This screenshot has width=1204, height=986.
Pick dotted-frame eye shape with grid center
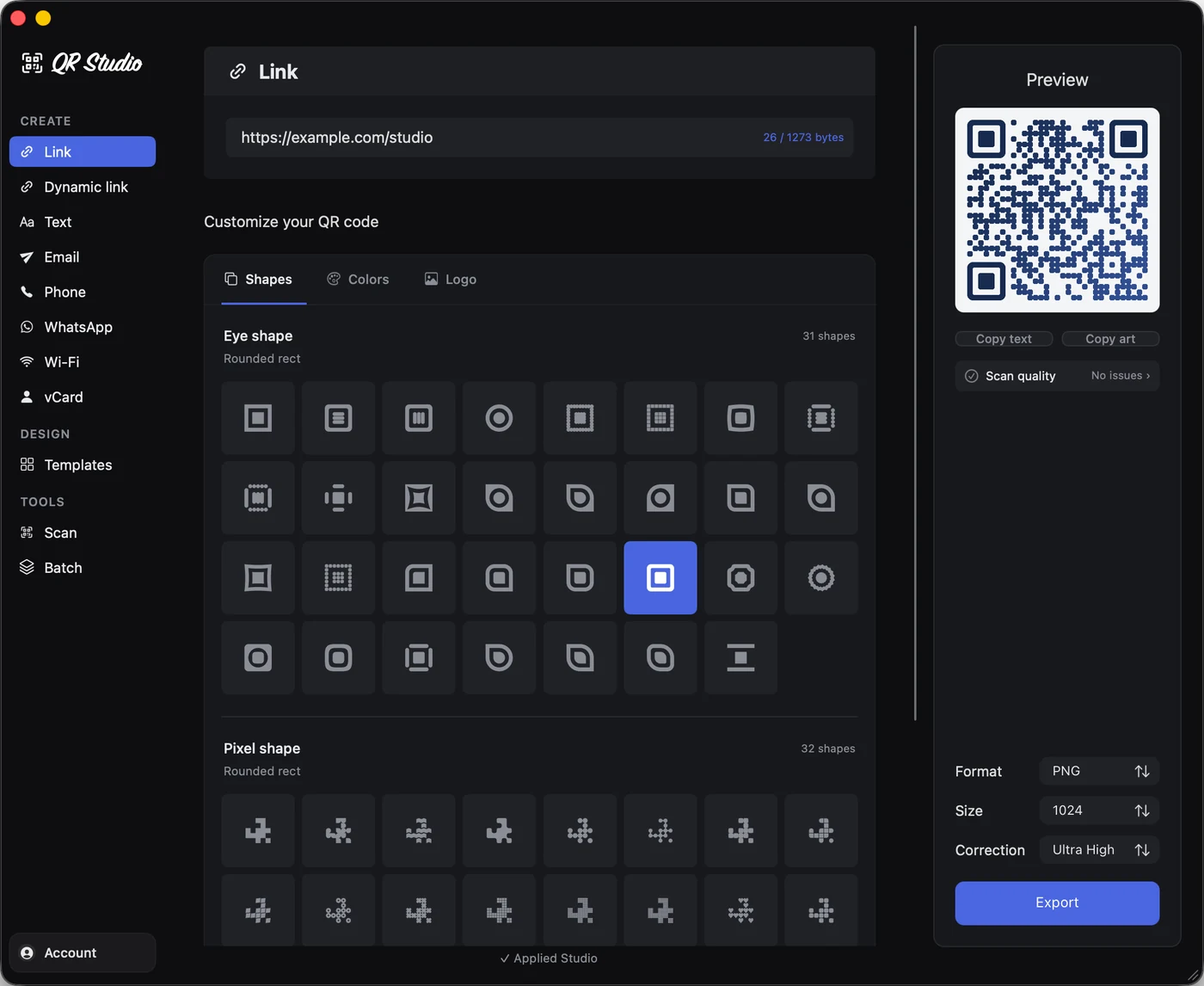(660, 418)
